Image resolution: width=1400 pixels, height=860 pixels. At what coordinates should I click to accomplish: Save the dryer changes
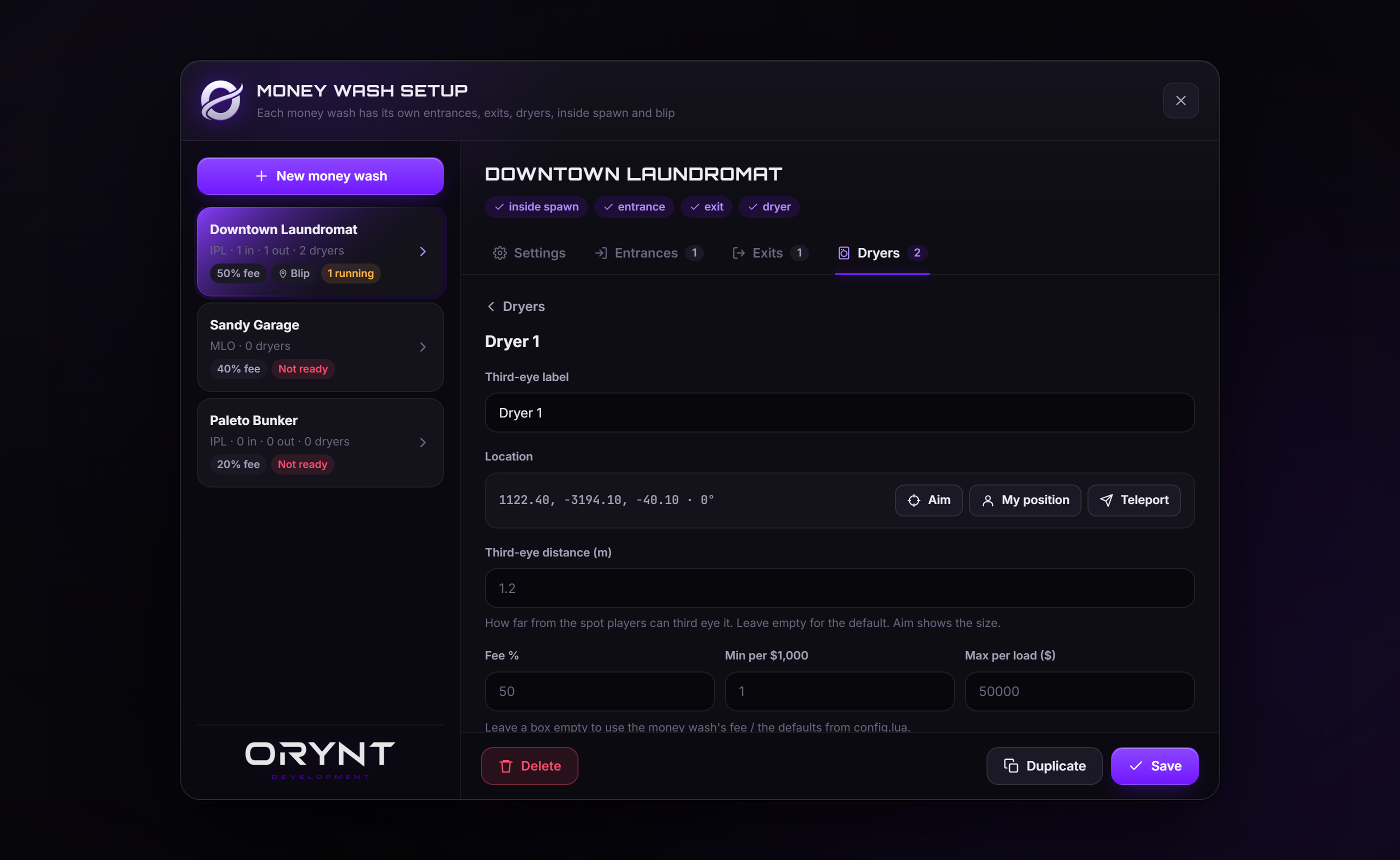pyautogui.click(x=1154, y=766)
